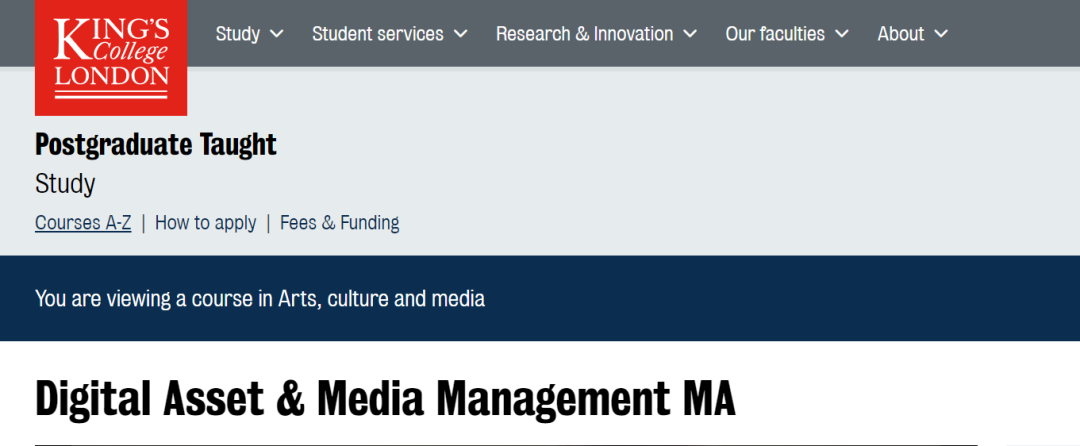Select the Research & Innovation menu label
The height and width of the screenshot is (446, 1080).
tap(584, 34)
